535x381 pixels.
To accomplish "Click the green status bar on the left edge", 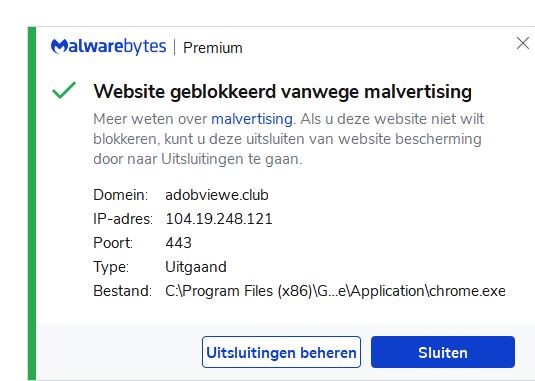I will pos(32,203).
